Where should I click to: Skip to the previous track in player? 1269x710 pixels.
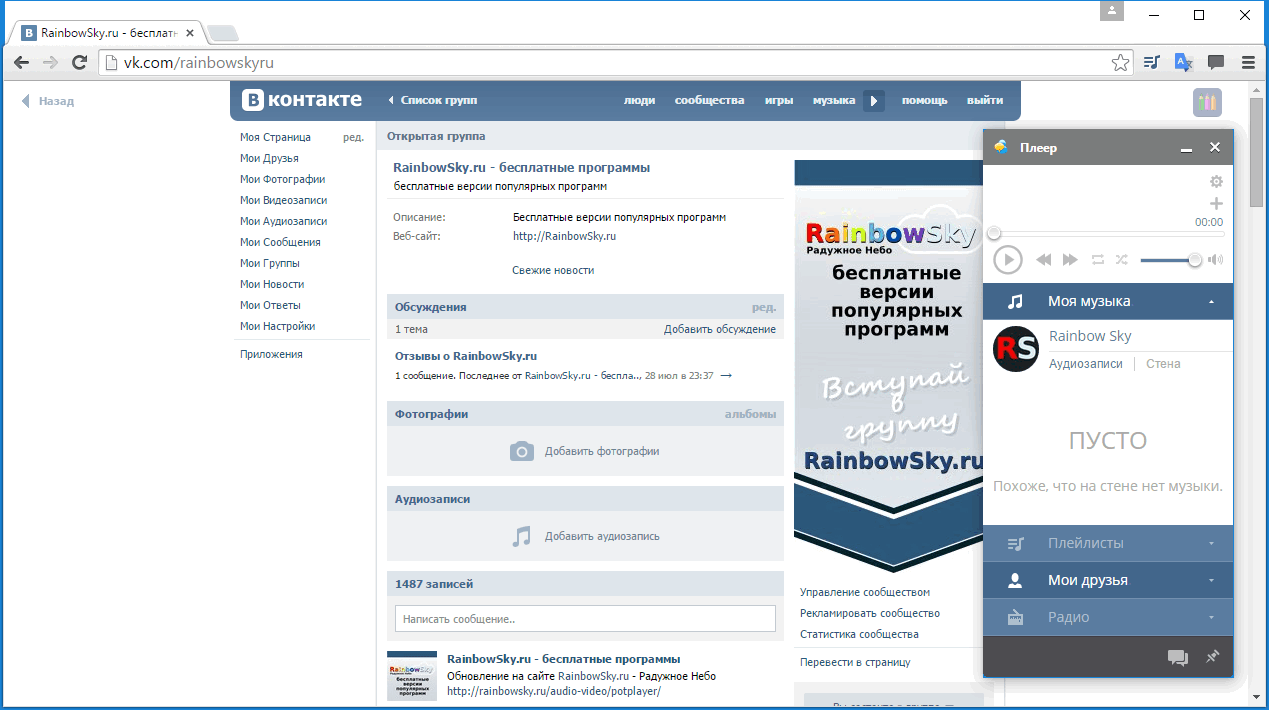click(1043, 260)
